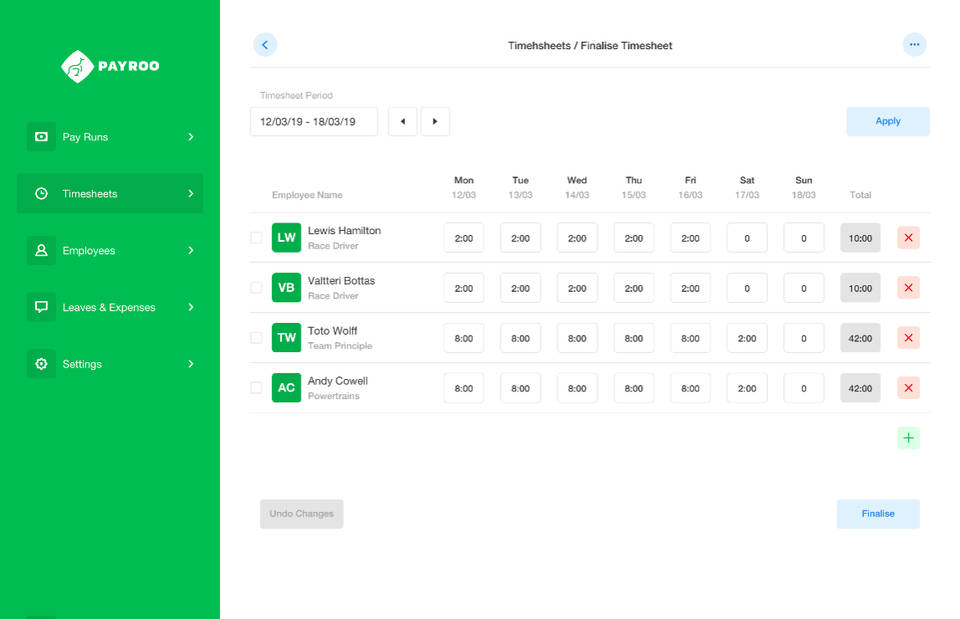Viewport: 960px width, 619px height.
Task: Edit Toto Wolff's Tuesday hours field
Action: 520,339
